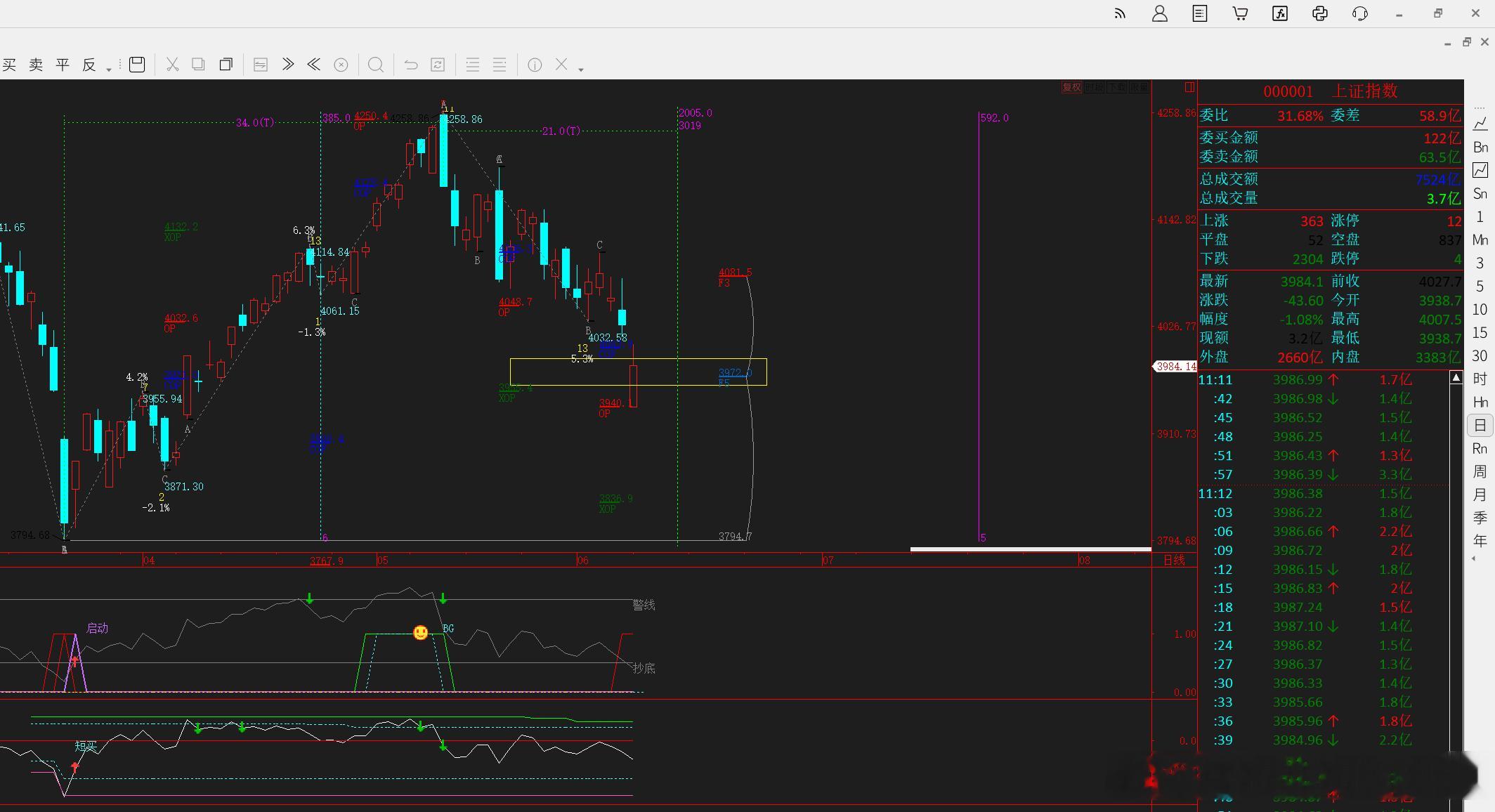Click the copy icon in toolbar
1495x812 pixels.
pos(199,65)
